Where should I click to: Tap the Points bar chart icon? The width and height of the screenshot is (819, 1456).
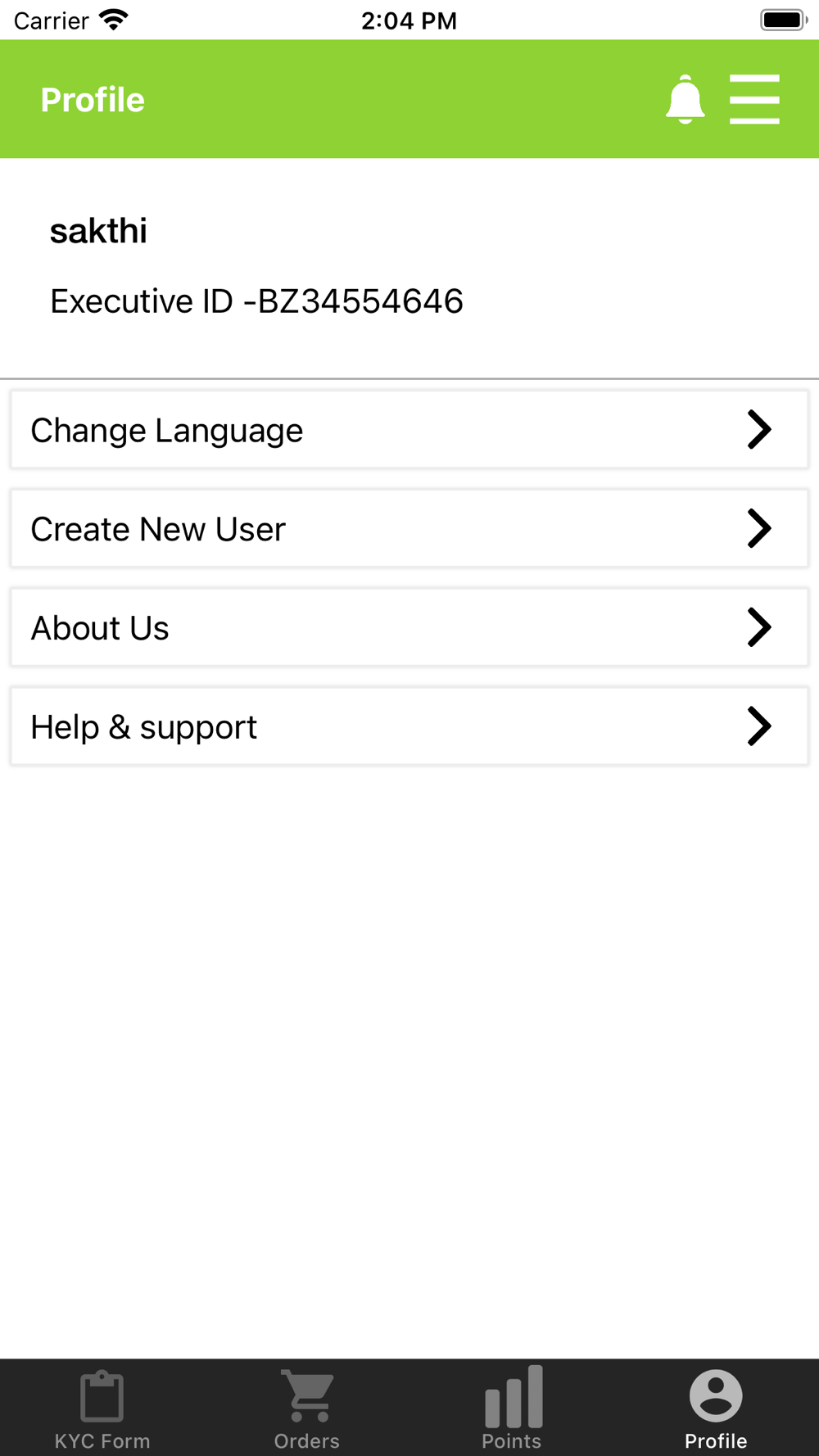(513, 1395)
